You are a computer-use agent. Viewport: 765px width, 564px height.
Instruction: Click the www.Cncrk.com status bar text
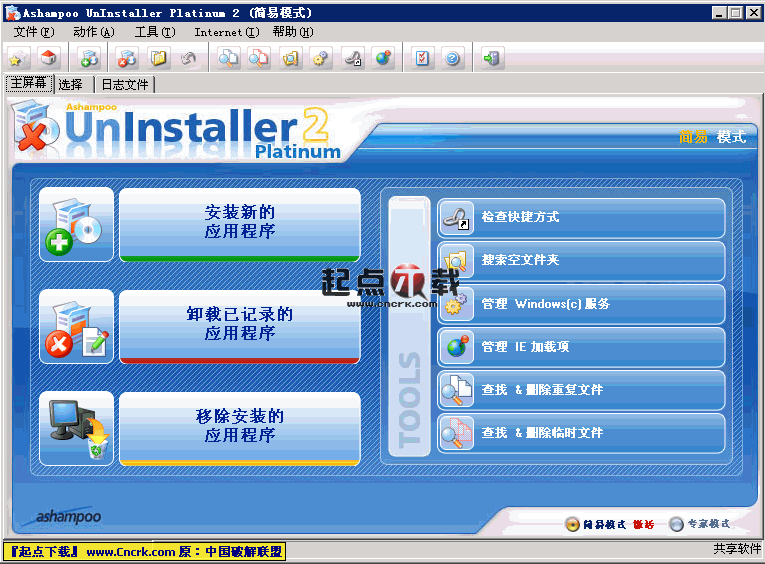pos(131,552)
